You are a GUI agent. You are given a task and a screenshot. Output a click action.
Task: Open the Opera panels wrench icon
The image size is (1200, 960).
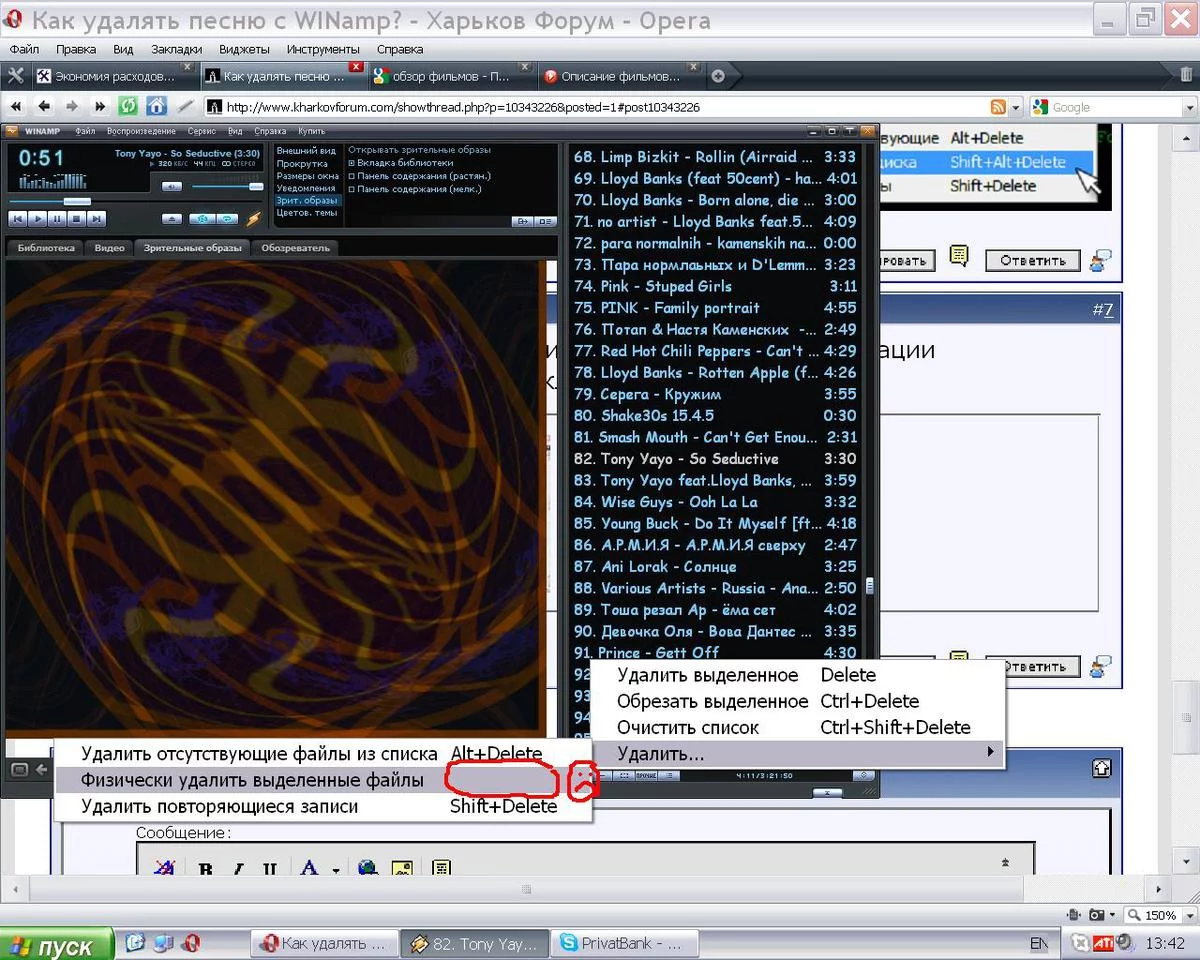point(15,76)
